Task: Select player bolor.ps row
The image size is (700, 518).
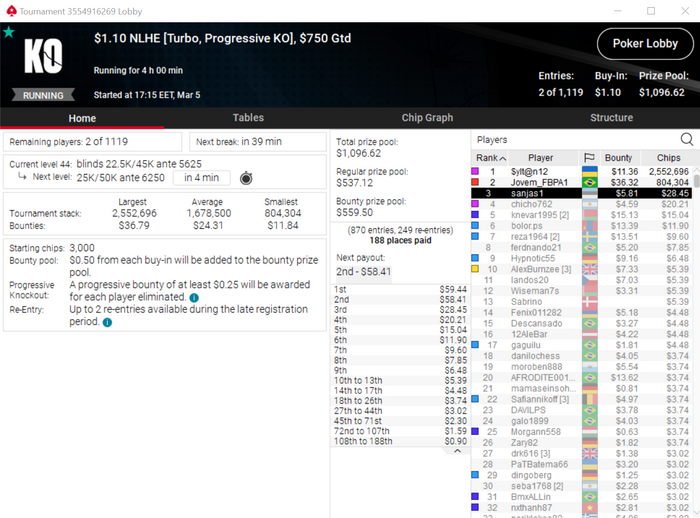Action: pyautogui.click(x=582, y=226)
